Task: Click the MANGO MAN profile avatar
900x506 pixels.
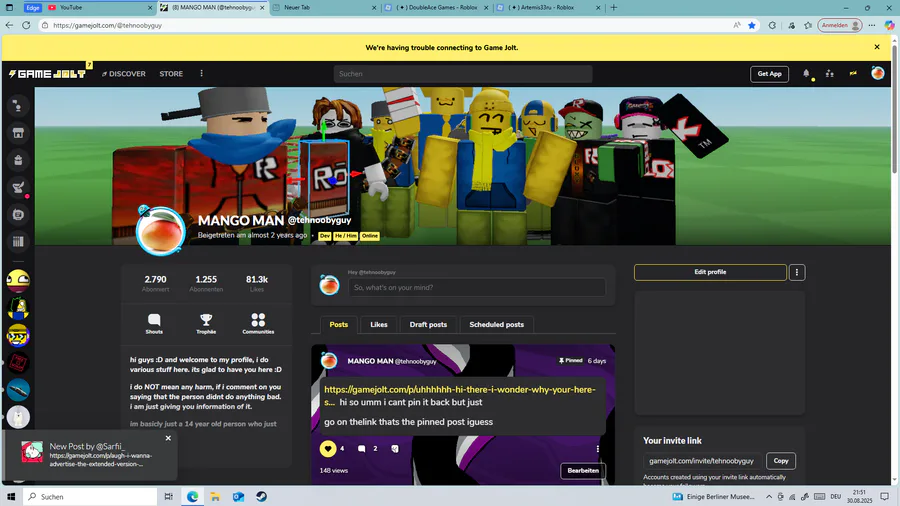Action: coord(161,231)
